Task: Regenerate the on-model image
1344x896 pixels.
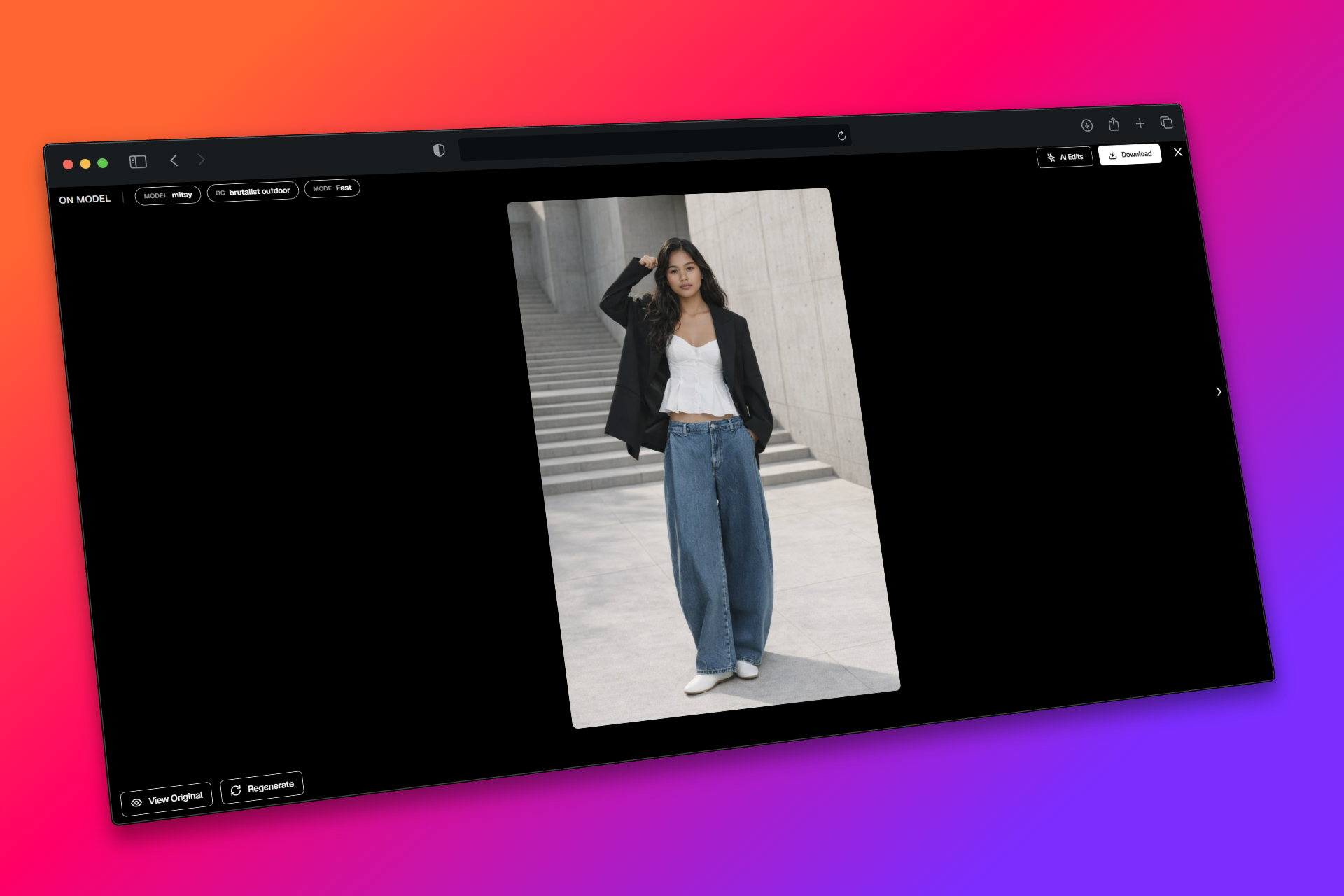Action: pyautogui.click(x=262, y=788)
